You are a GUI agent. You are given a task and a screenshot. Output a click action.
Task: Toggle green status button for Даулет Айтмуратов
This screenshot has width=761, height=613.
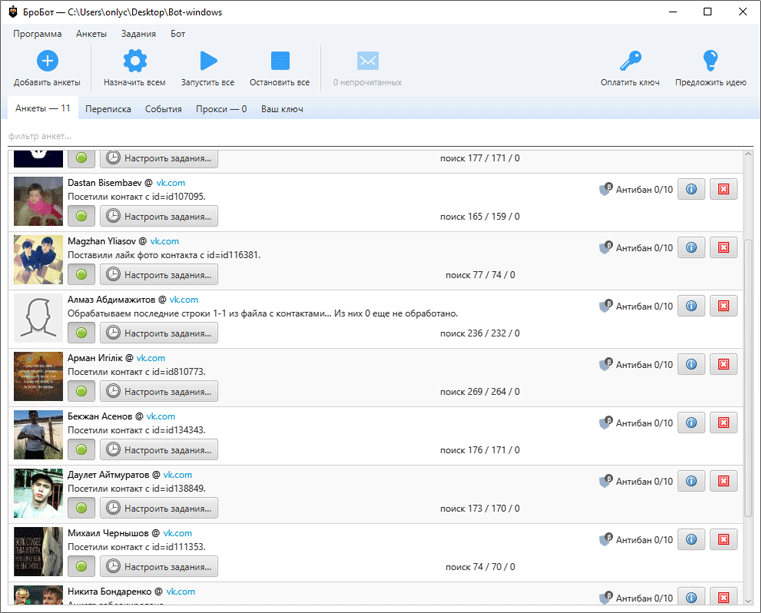82,508
